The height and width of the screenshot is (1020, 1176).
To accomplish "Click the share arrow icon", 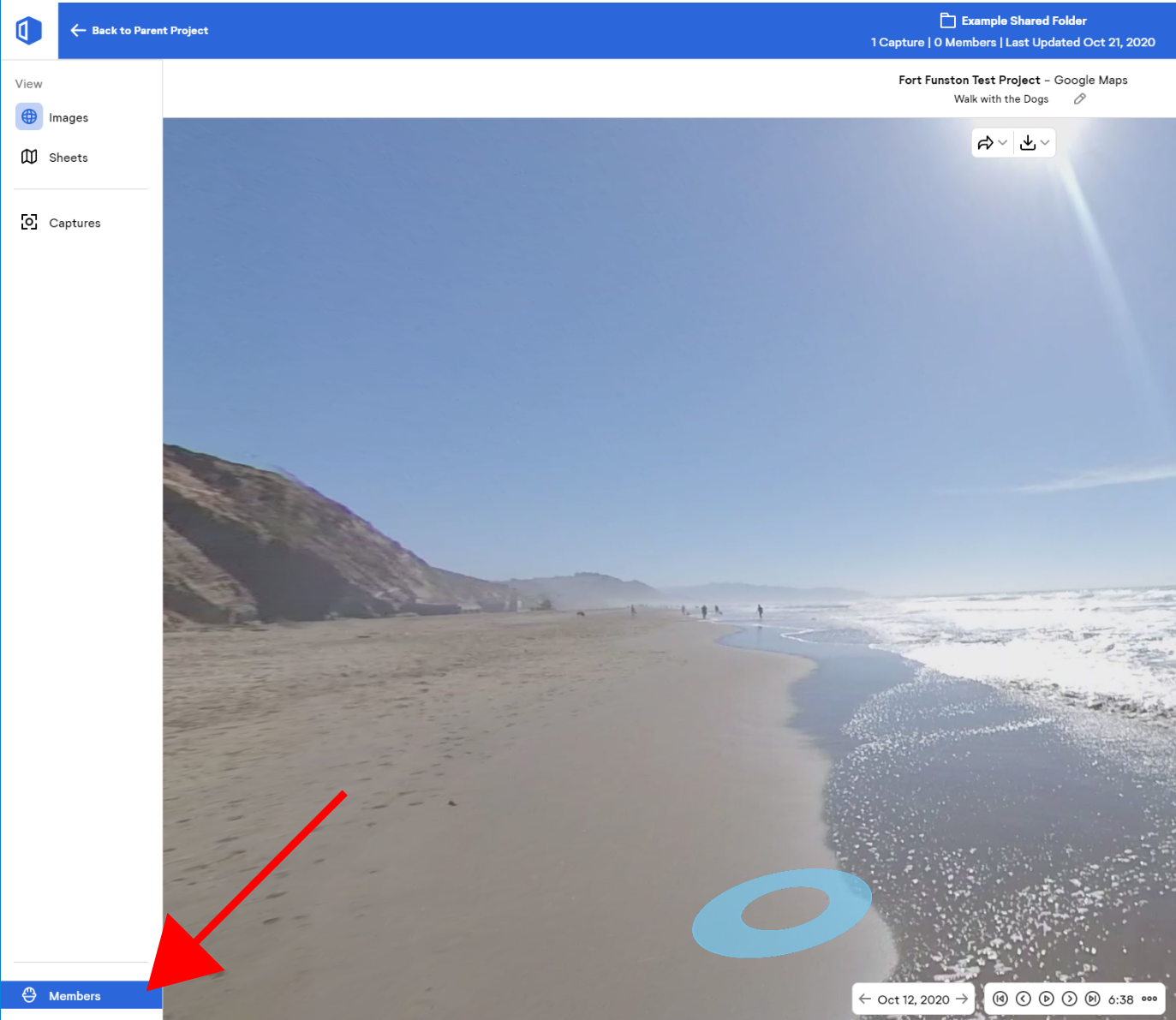I will (x=987, y=142).
